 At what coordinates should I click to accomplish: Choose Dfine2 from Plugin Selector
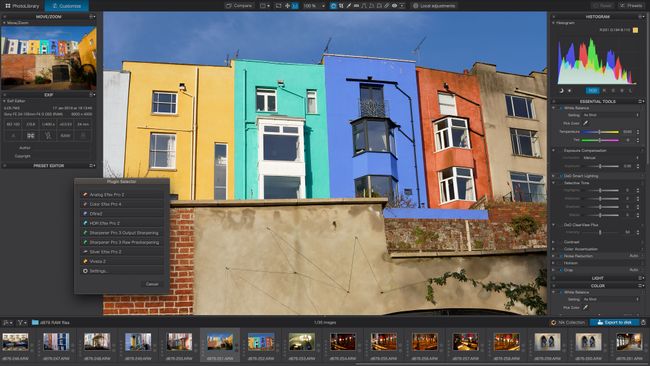click(x=121, y=213)
